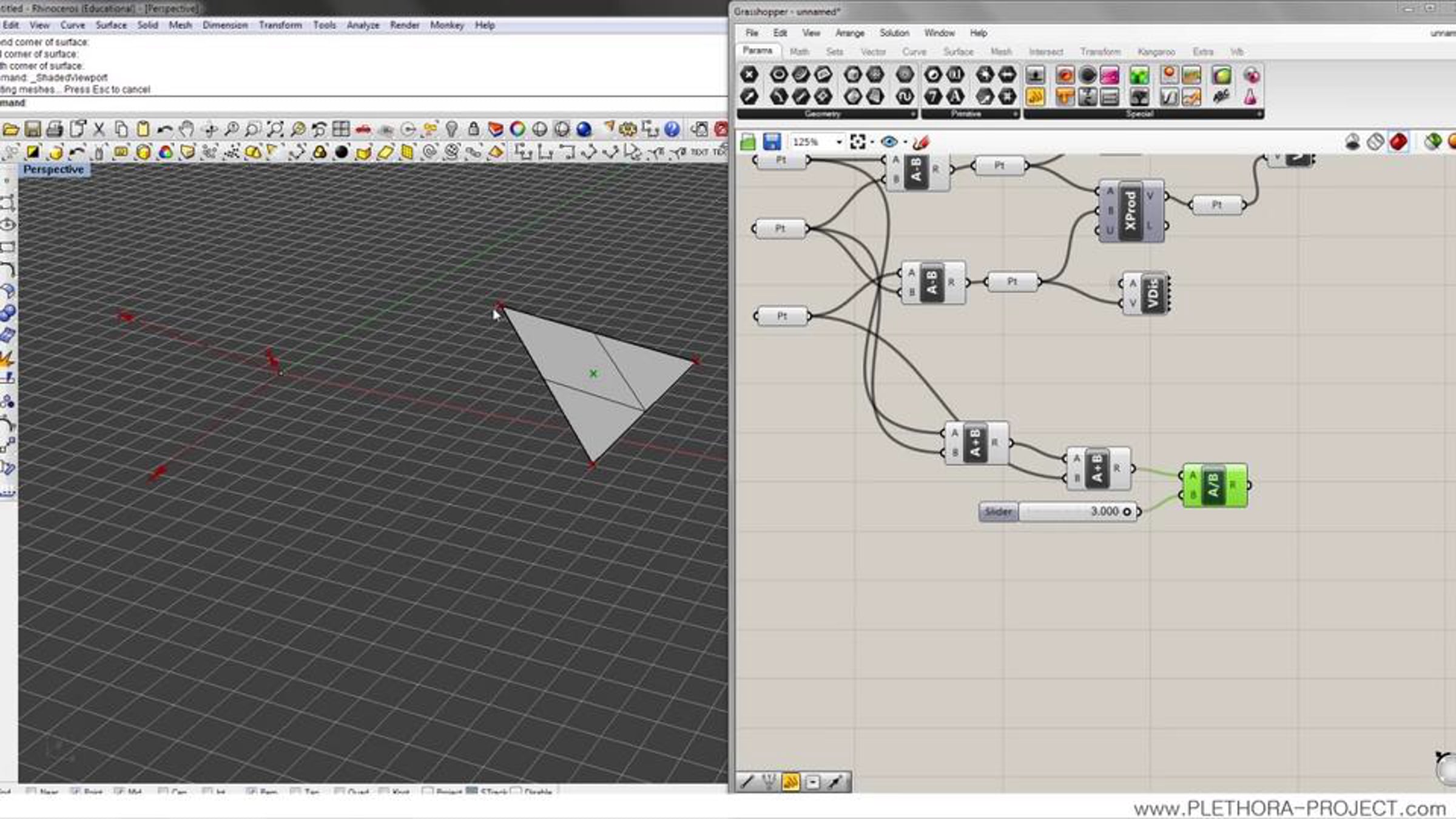Save the Grasshopper definition with blue disk
This screenshot has height=819, width=1456.
[772, 142]
